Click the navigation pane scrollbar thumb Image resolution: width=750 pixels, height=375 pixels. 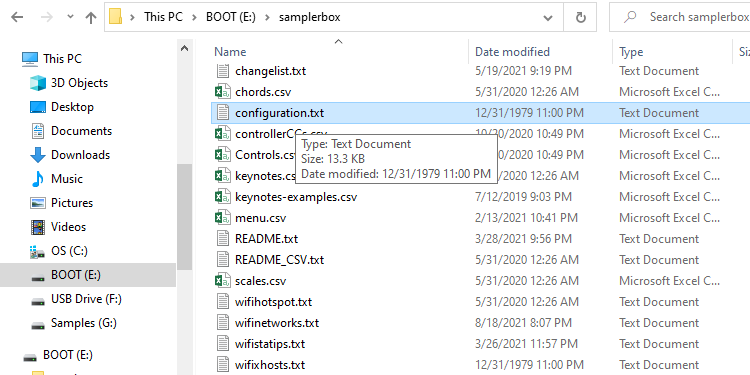click(184, 218)
